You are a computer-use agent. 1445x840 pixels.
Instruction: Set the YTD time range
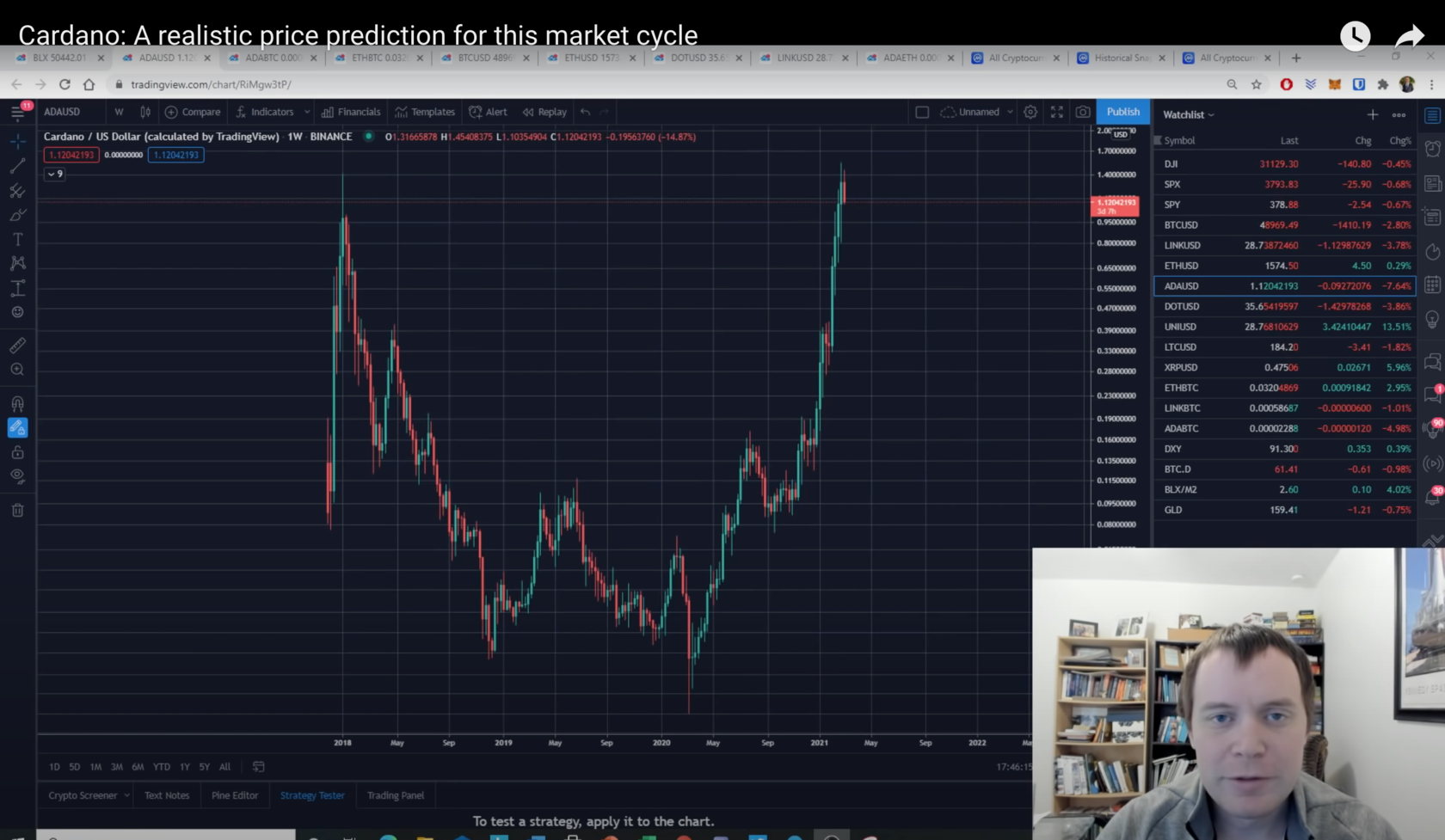tap(161, 767)
